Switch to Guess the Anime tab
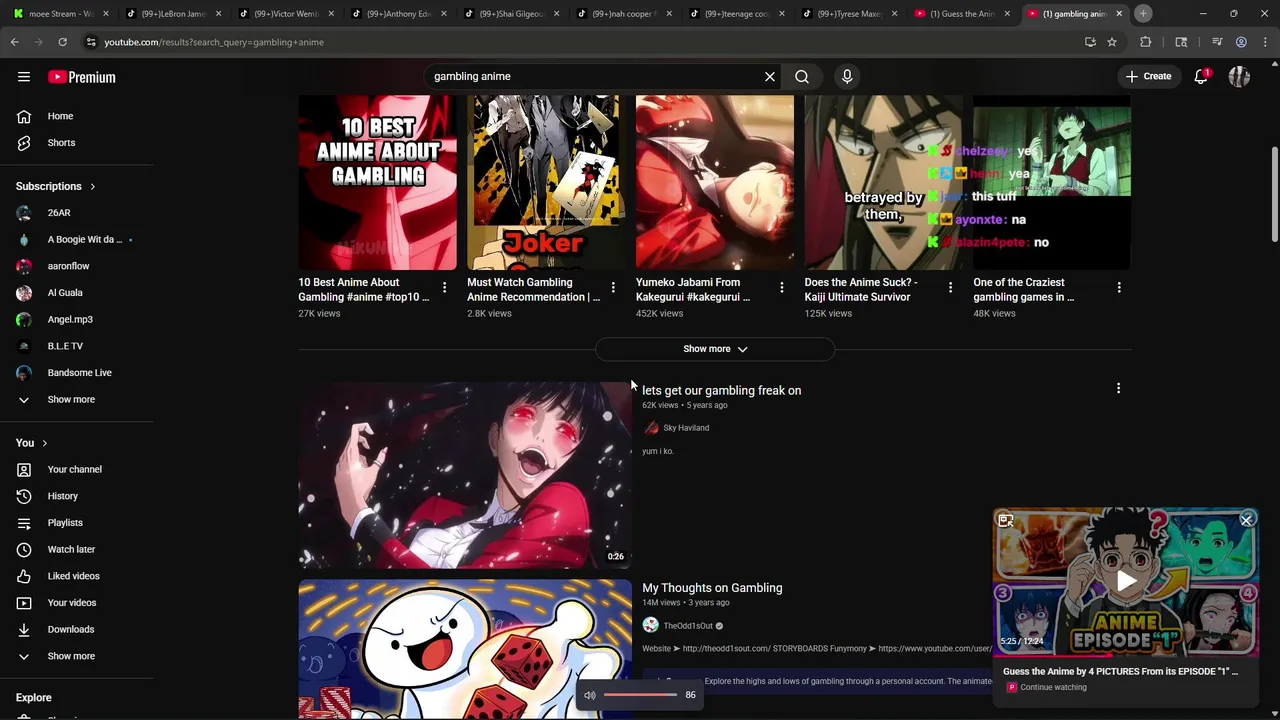This screenshot has height=720, width=1280. tap(960, 14)
